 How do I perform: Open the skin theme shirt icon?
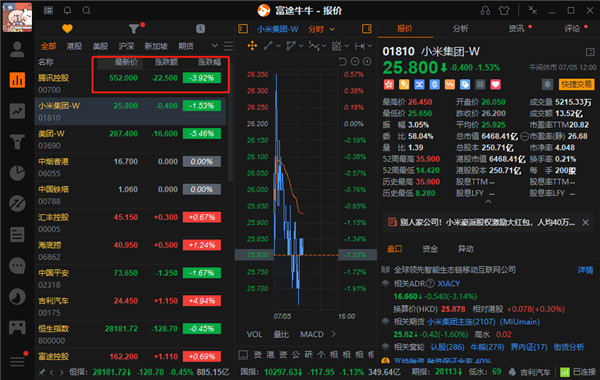click(504, 10)
